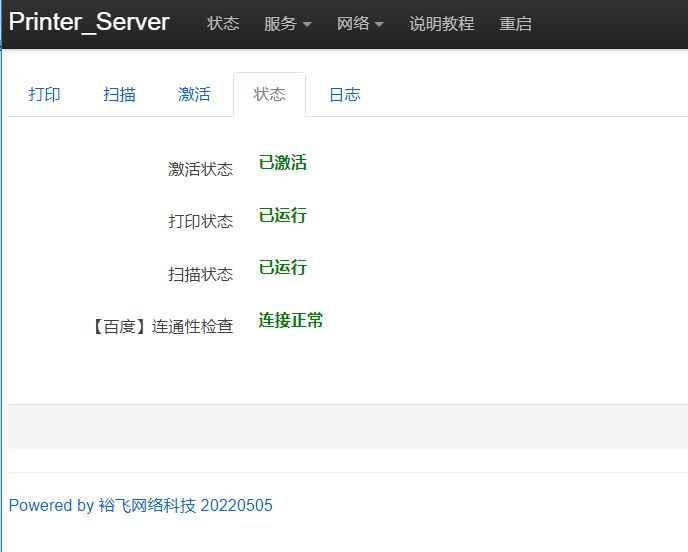Screen dimensions: 688x552
Task: Click the green 已激活 status text
Action: click(282, 163)
